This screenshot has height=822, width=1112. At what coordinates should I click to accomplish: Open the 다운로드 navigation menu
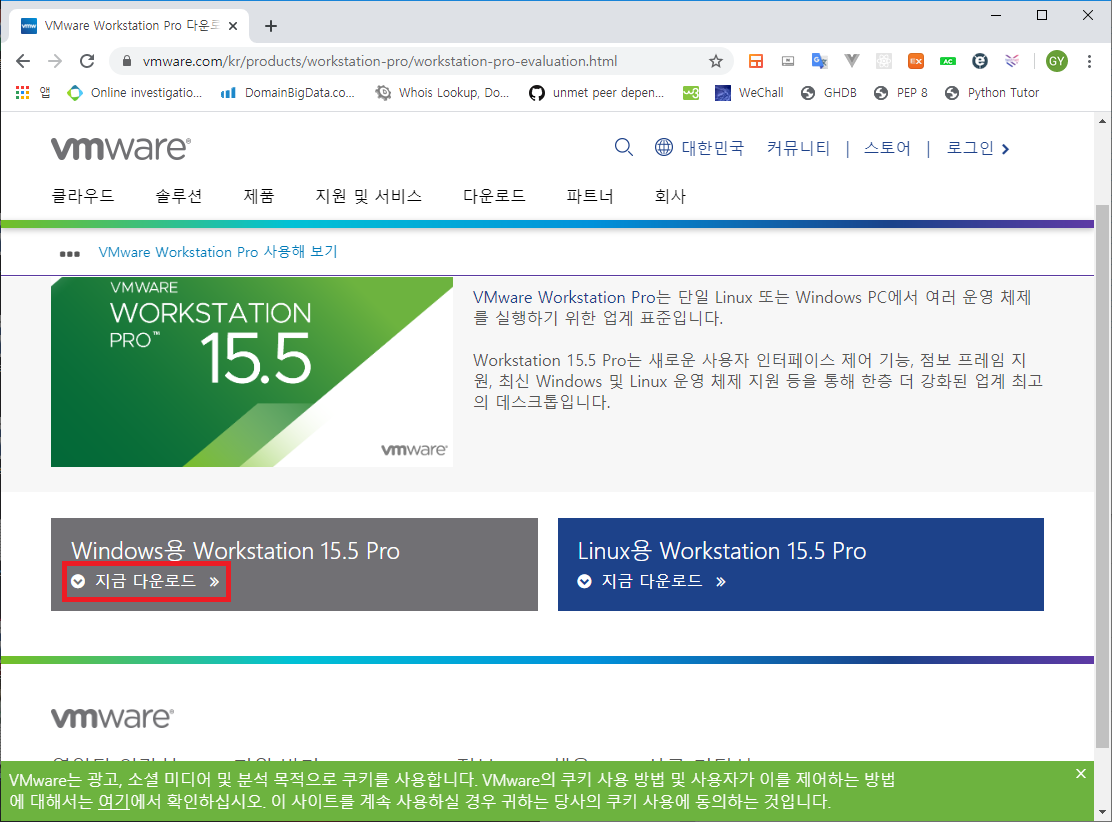(494, 196)
